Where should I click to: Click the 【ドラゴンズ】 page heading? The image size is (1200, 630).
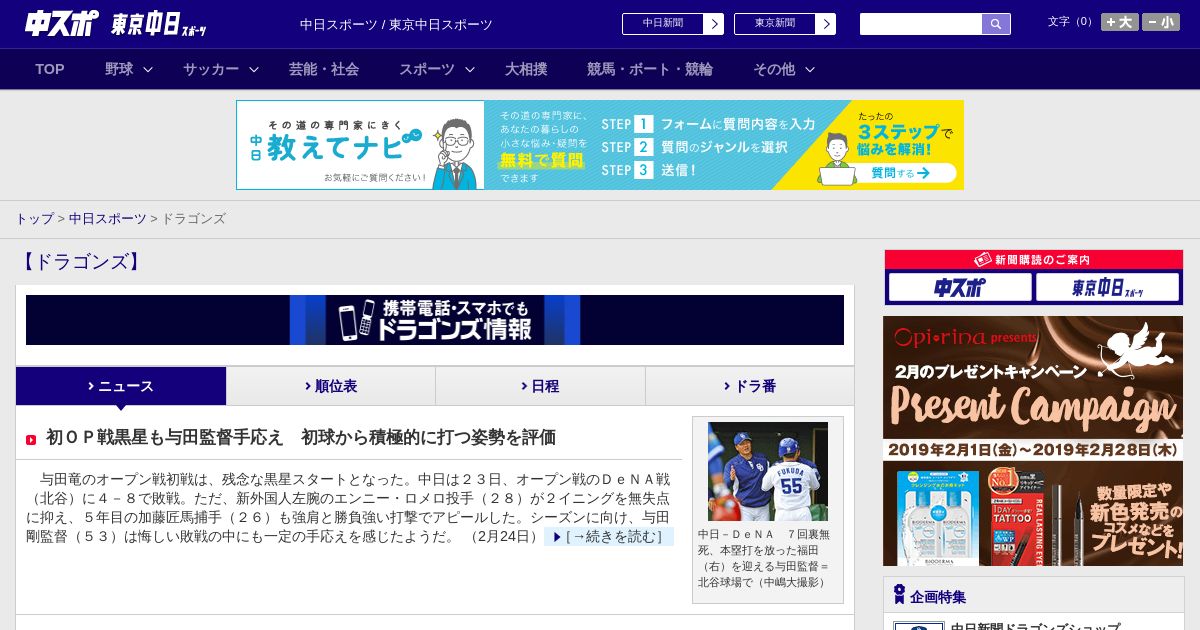tap(81, 262)
